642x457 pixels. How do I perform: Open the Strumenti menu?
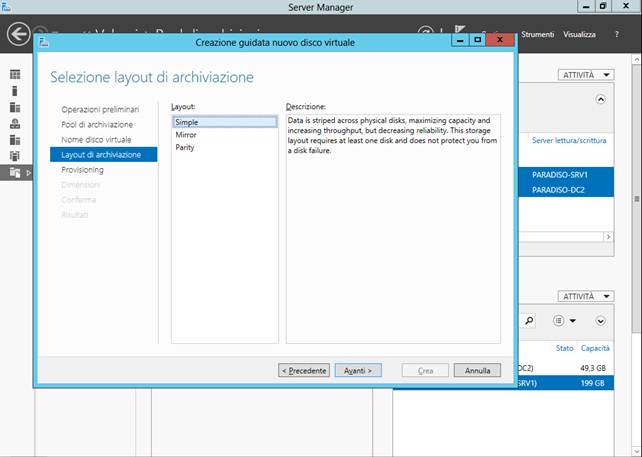537,34
